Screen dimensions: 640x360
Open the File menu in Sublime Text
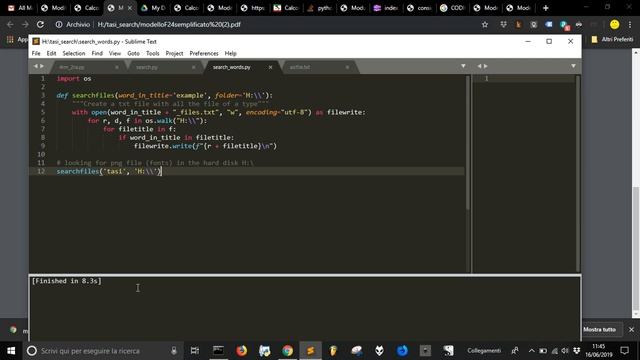point(36,53)
